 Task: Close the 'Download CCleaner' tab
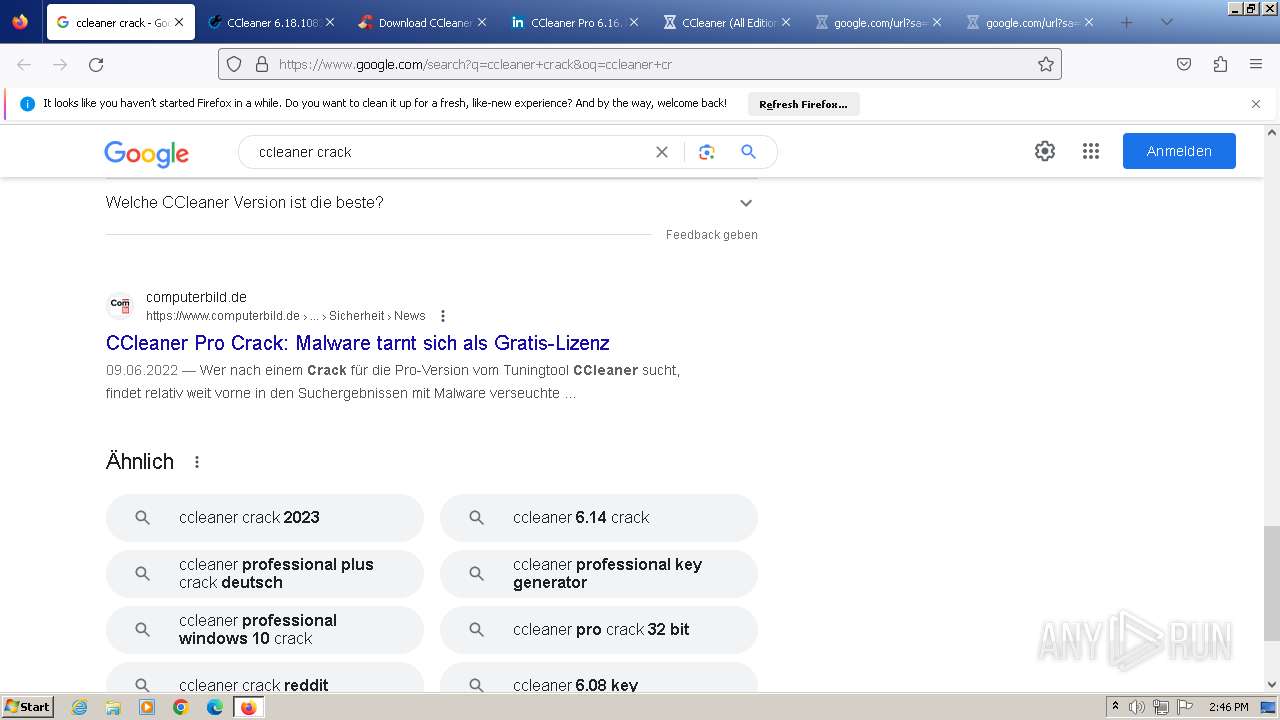(x=482, y=22)
